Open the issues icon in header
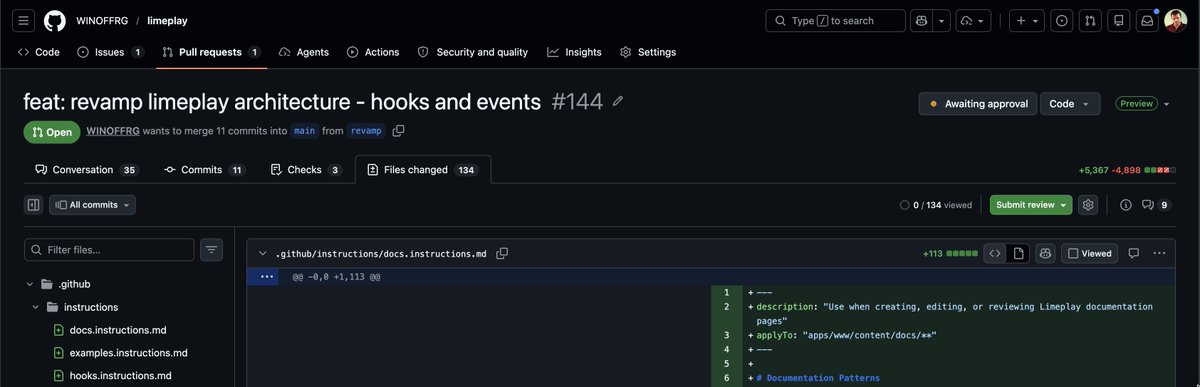The width and height of the screenshot is (1200, 387). [1062, 20]
